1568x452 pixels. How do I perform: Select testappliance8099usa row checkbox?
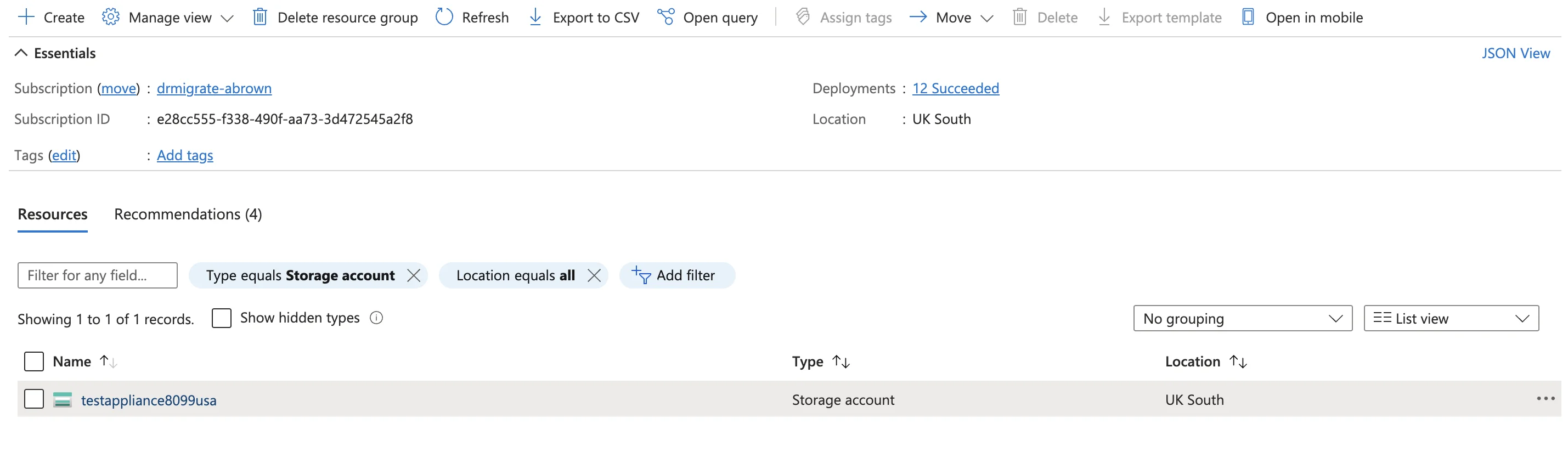(x=34, y=399)
